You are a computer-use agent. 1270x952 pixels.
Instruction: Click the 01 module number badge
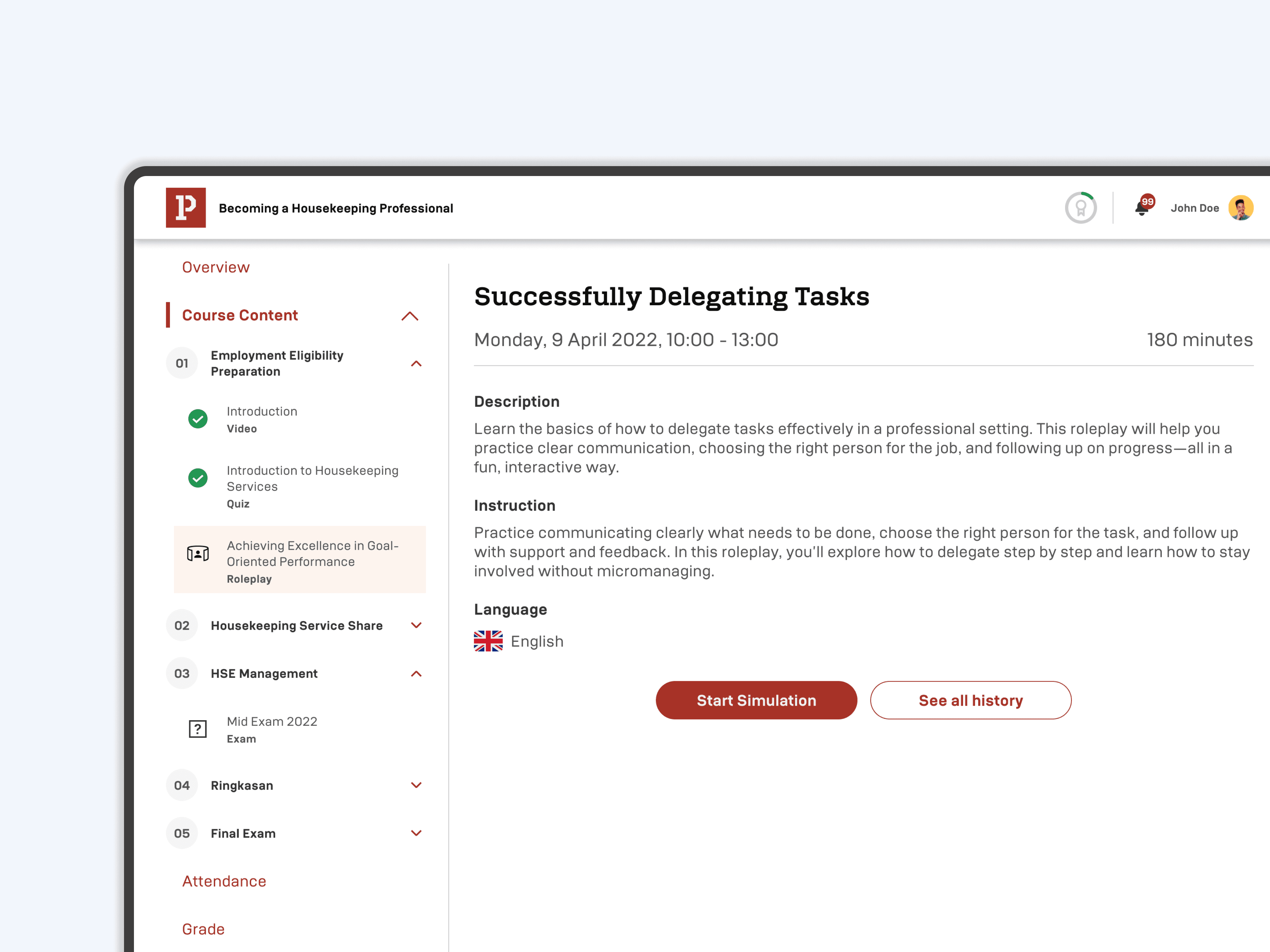(x=181, y=363)
